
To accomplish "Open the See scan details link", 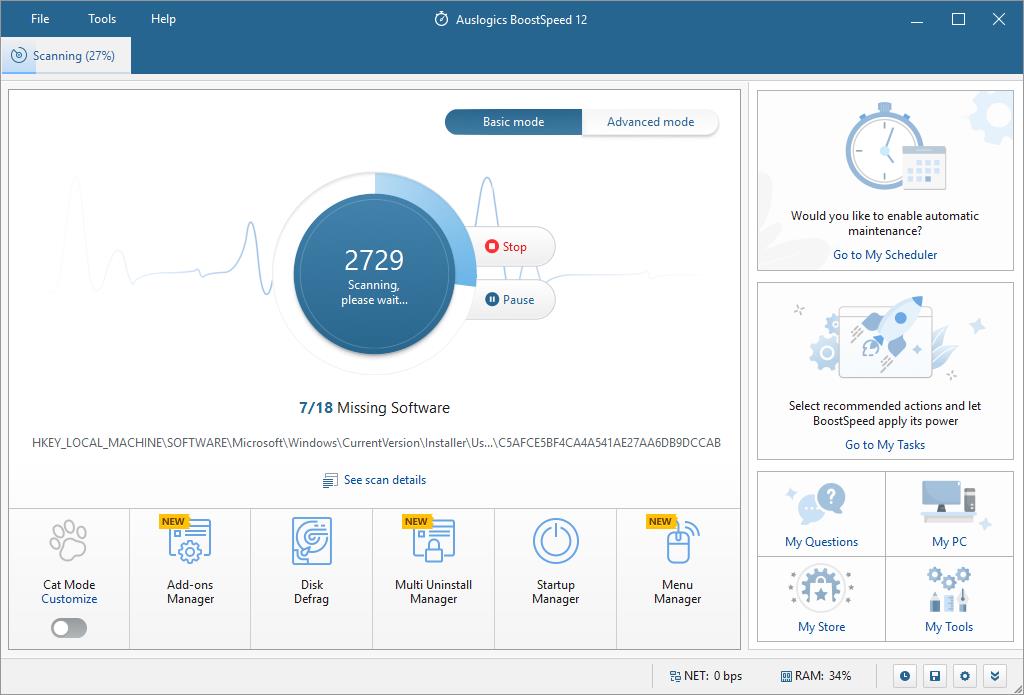I will tap(385, 480).
